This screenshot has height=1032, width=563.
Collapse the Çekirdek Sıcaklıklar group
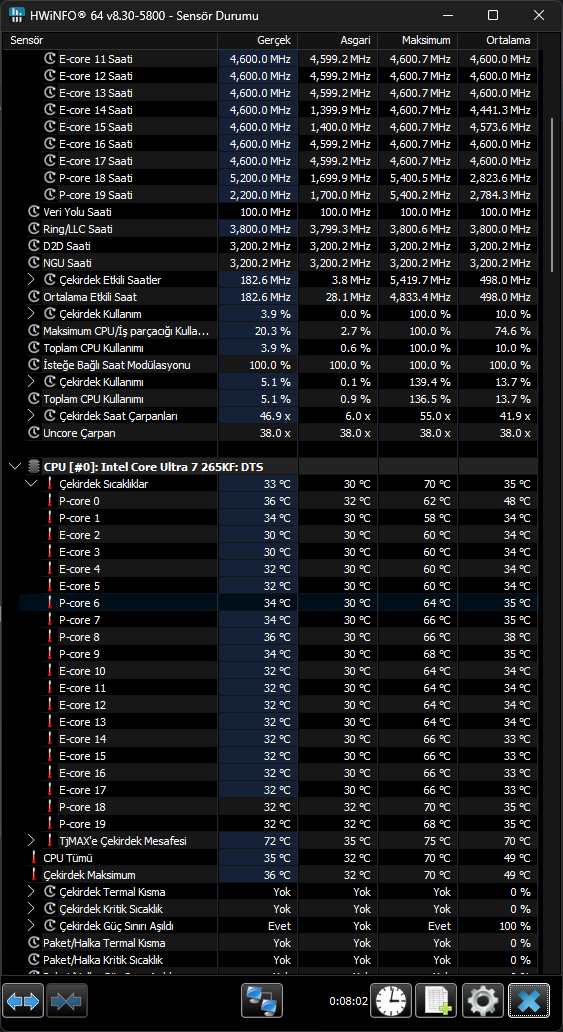coord(31,484)
